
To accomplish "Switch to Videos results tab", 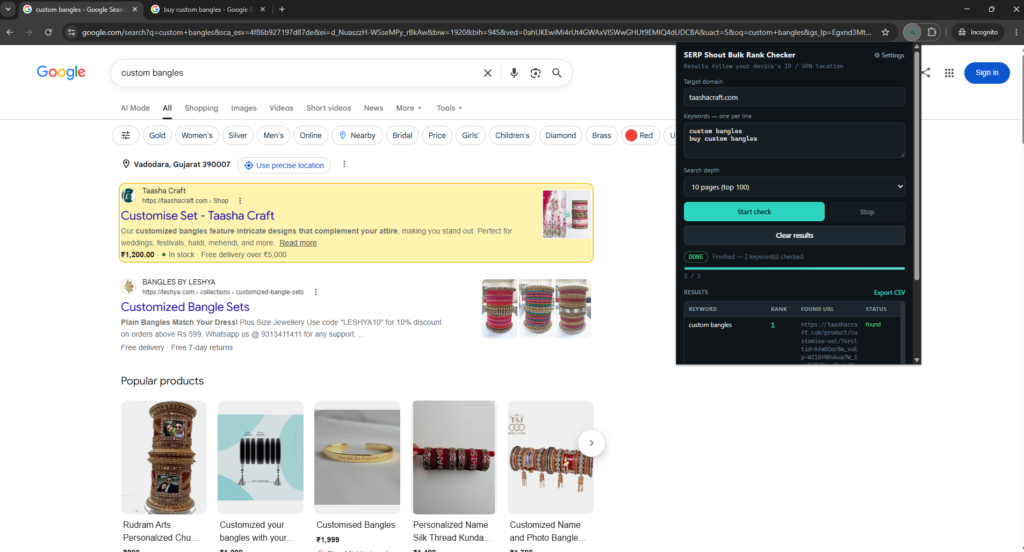I will click(281, 108).
